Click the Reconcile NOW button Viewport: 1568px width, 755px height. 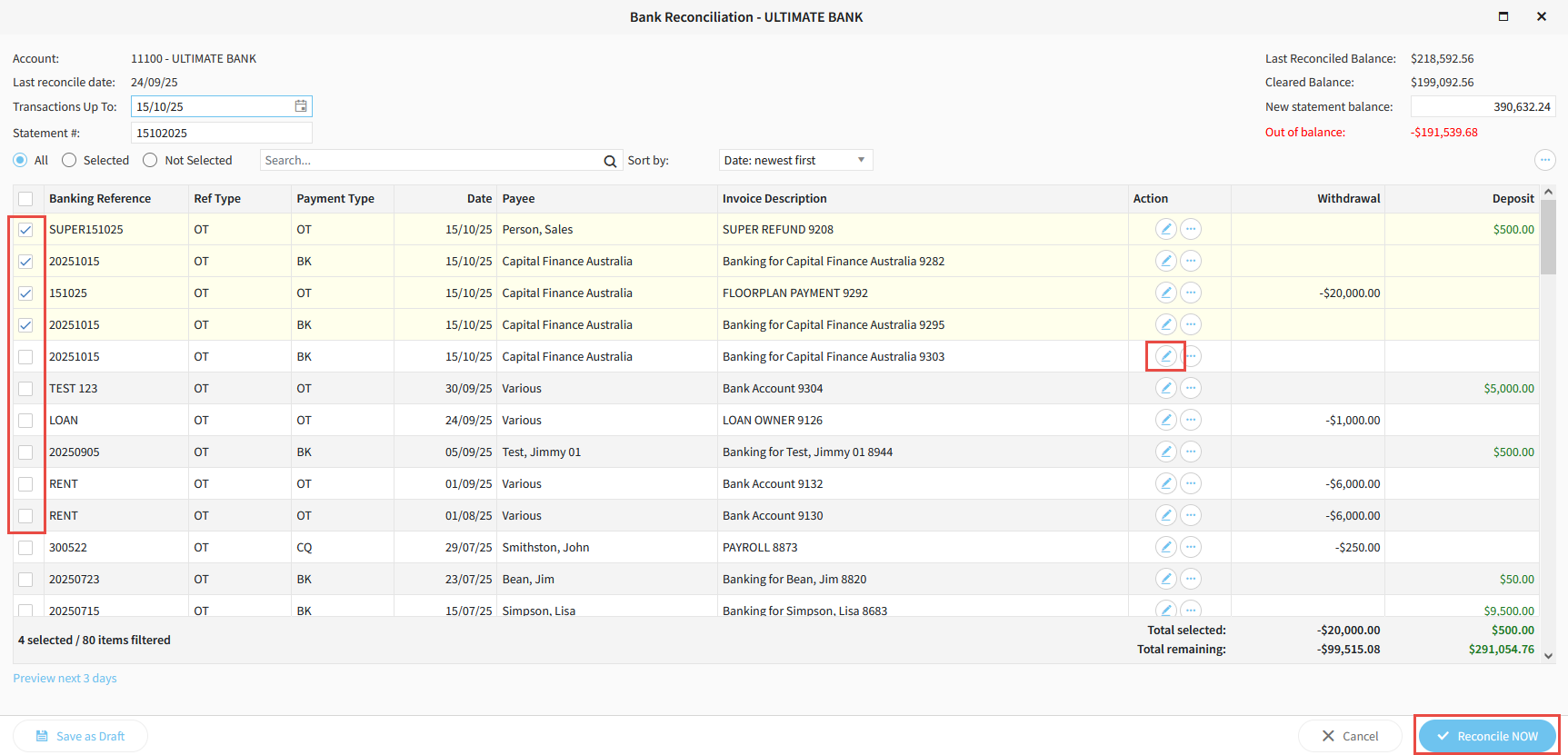click(1486, 736)
